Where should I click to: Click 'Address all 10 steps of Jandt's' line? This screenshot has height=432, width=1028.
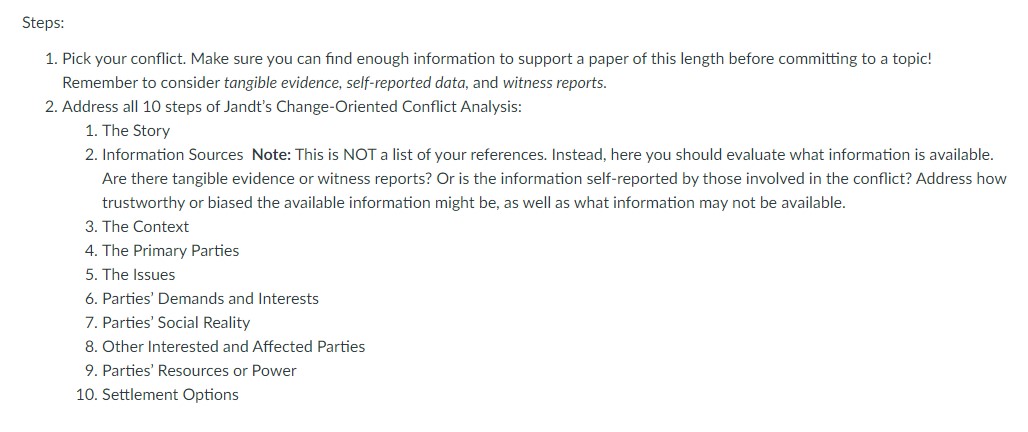click(292, 107)
